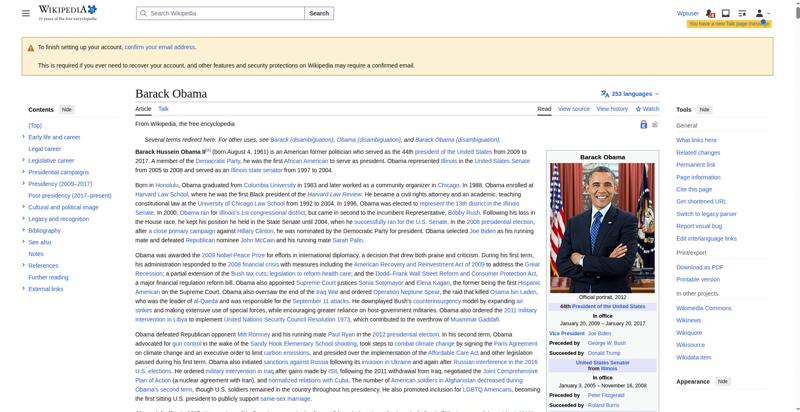The height and width of the screenshot is (412, 800).
Task: Click the blue padlock protection icon
Action: click(x=643, y=124)
